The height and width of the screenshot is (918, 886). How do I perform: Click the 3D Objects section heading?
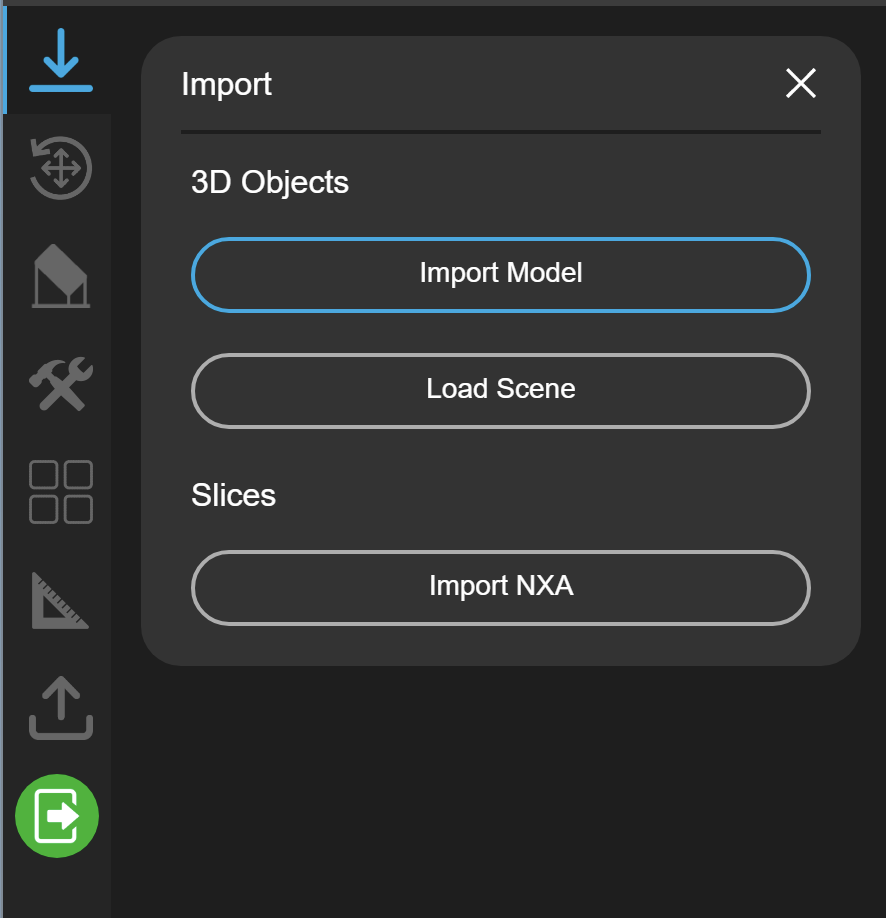pyautogui.click(x=270, y=183)
